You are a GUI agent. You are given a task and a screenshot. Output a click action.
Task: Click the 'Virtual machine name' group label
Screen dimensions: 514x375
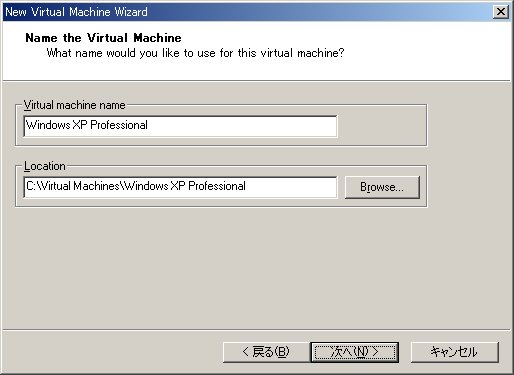pyautogui.click(x=75, y=105)
